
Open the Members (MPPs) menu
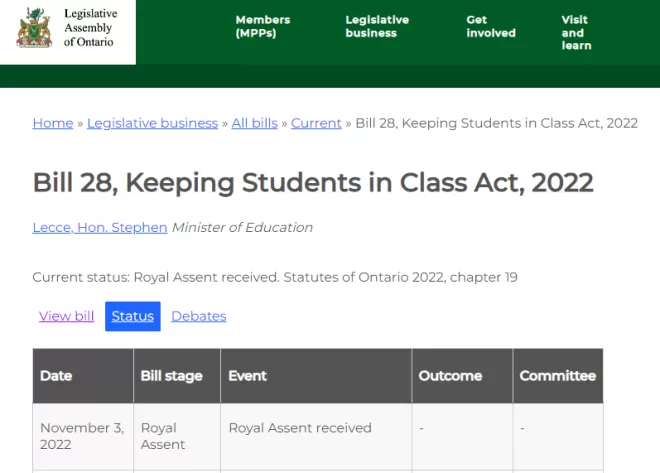click(x=263, y=26)
